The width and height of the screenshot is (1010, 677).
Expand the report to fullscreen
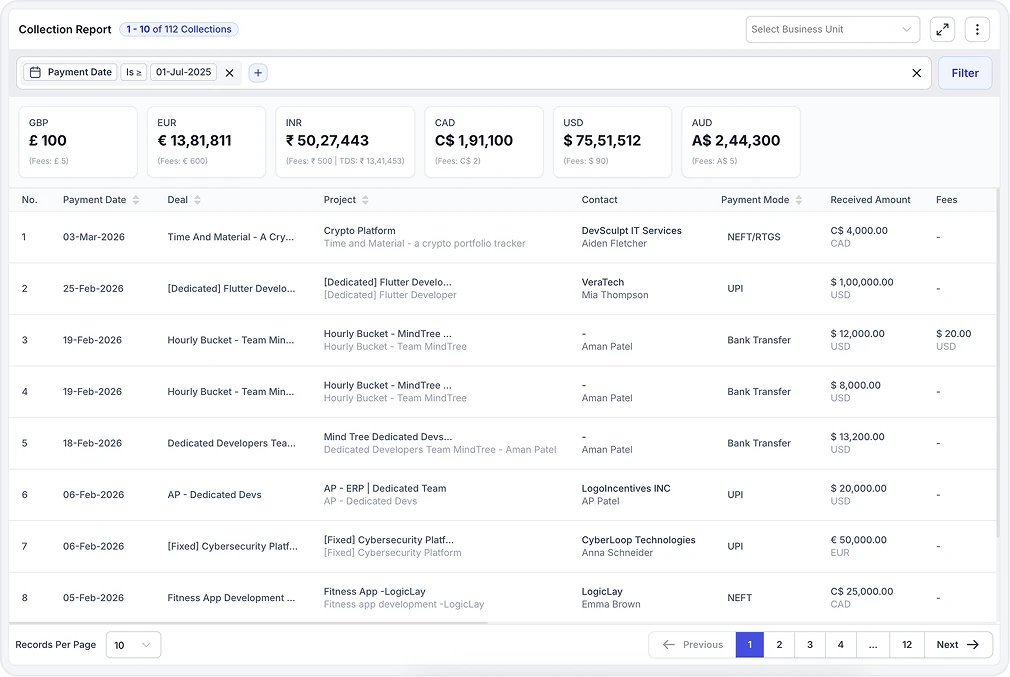click(x=942, y=30)
